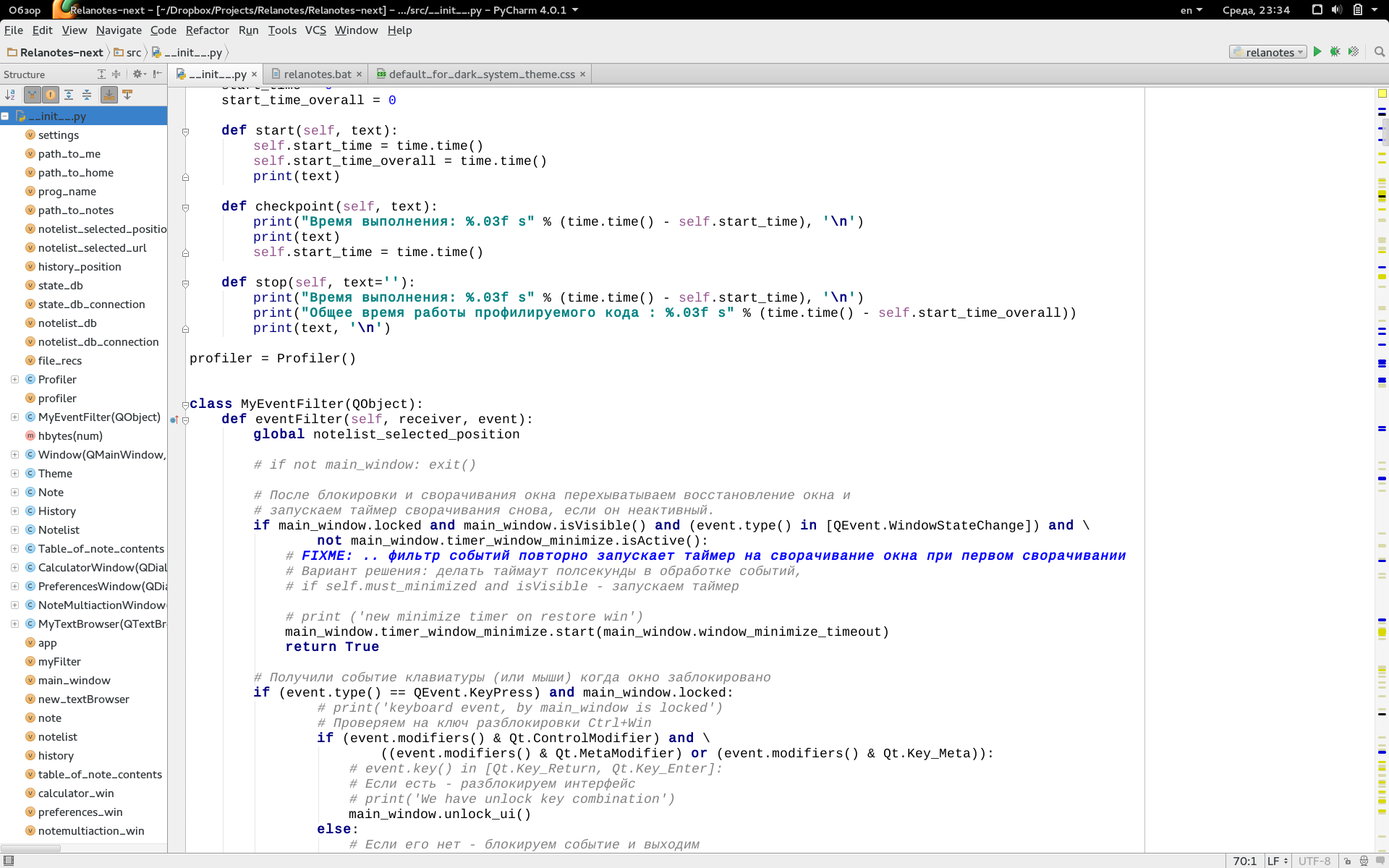The height and width of the screenshot is (868, 1389).
Task: Open Search Everywhere magnifier icon
Action: point(1380,52)
